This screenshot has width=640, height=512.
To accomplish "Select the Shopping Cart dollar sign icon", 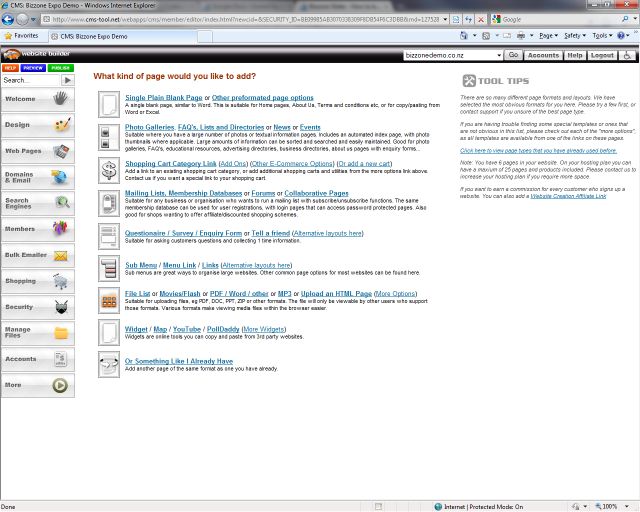I will point(109,169).
